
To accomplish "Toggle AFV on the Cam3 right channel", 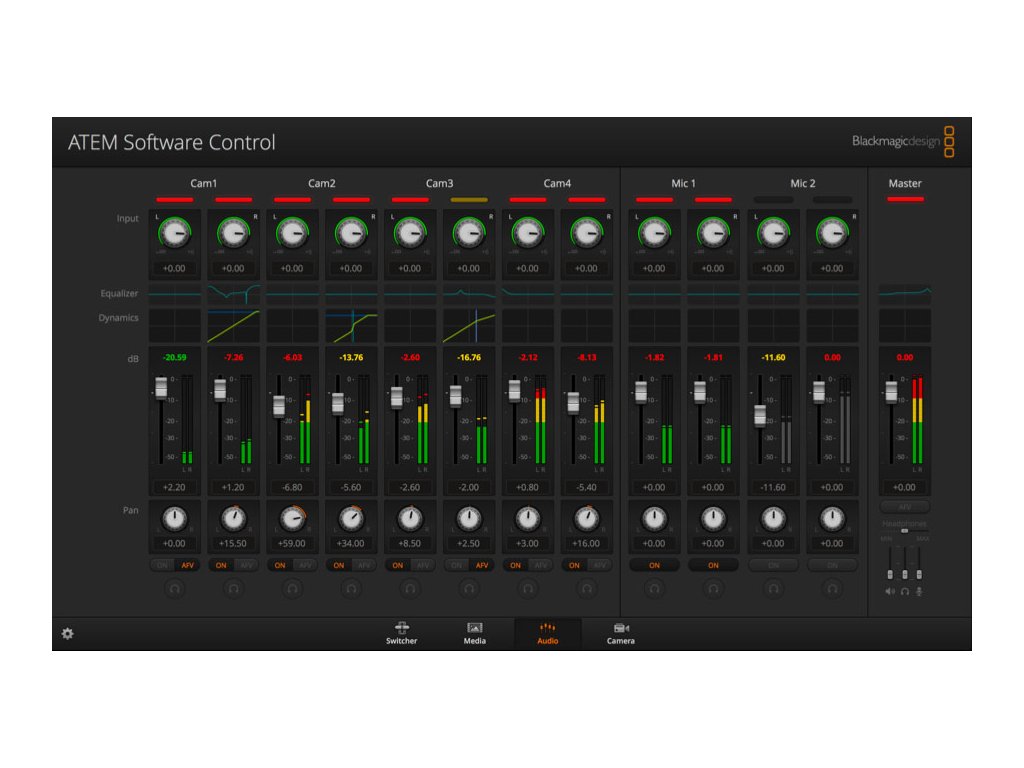I will [482, 566].
